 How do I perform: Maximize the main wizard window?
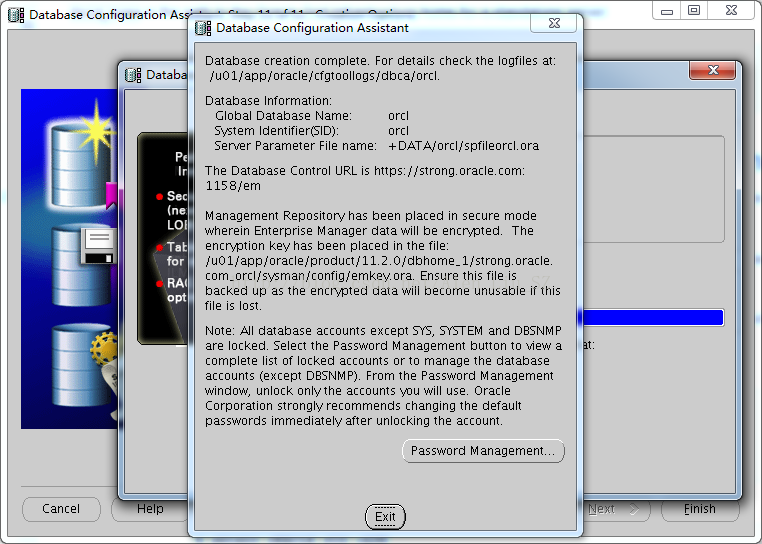click(x=694, y=11)
